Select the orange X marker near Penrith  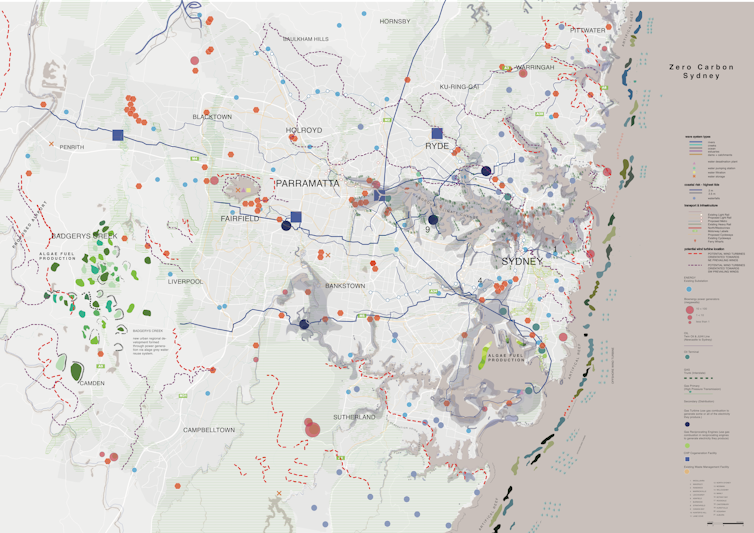tap(51, 145)
